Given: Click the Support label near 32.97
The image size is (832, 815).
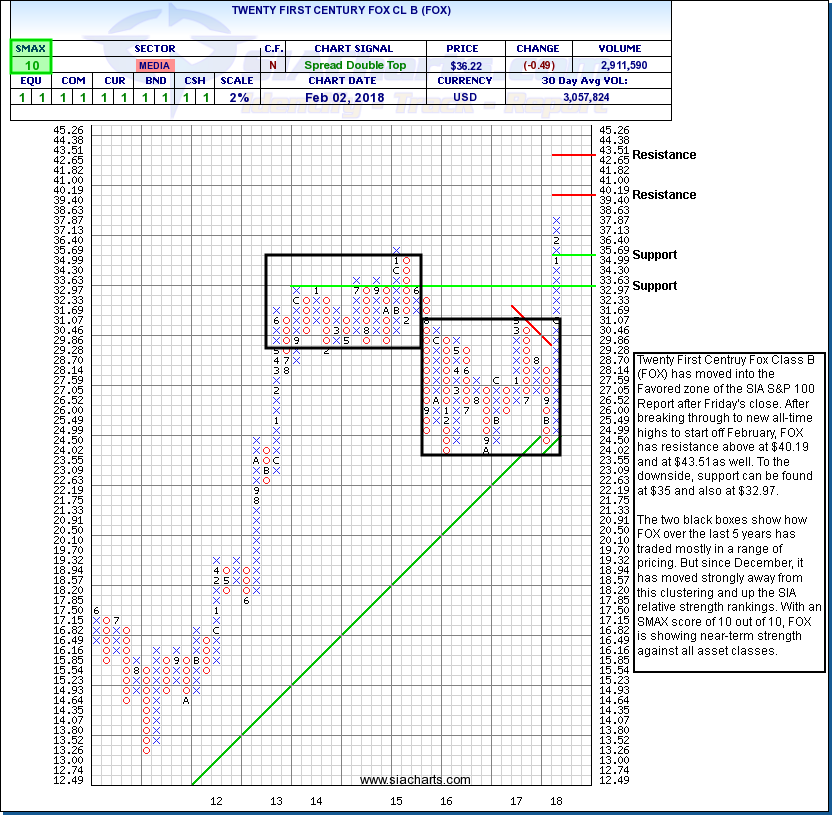Looking at the screenshot, I should (655, 286).
